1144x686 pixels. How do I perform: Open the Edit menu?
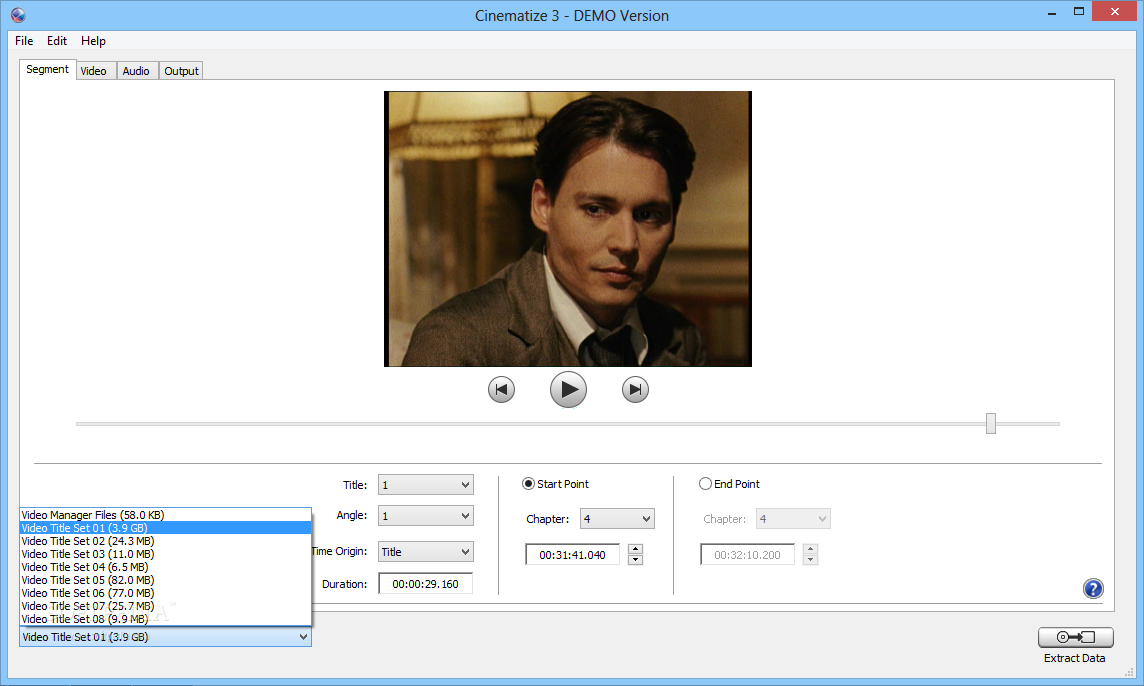[57, 41]
